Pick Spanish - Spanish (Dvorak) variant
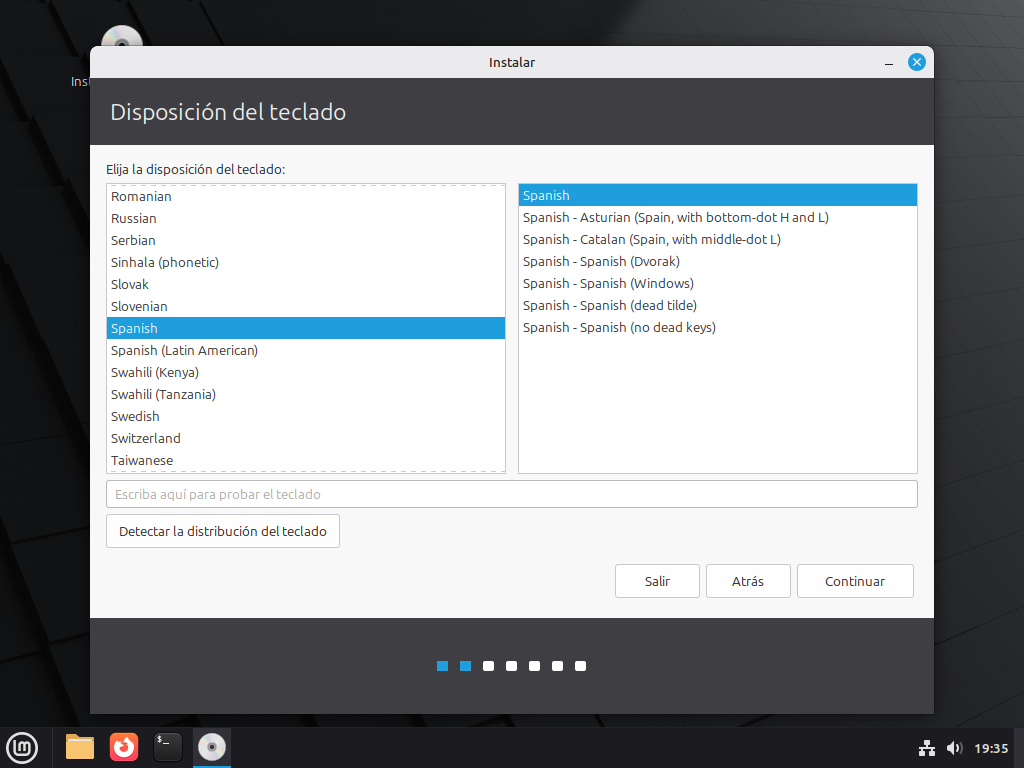Viewport: 1024px width, 768px height. (x=601, y=261)
